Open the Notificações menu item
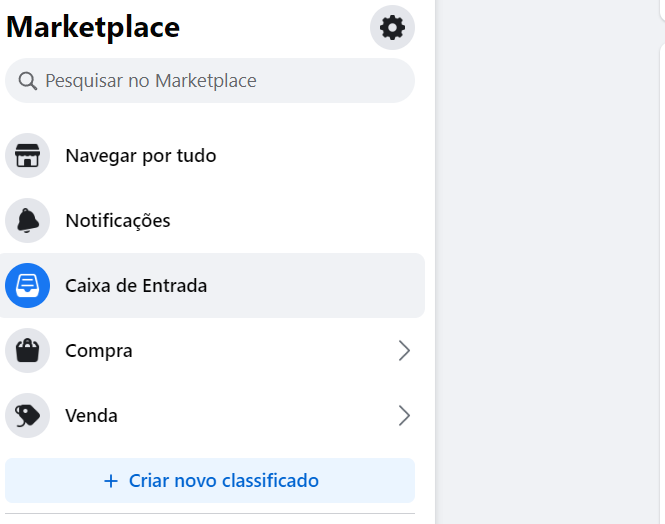Image resolution: width=665 pixels, height=524 pixels. [x=210, y=220]
